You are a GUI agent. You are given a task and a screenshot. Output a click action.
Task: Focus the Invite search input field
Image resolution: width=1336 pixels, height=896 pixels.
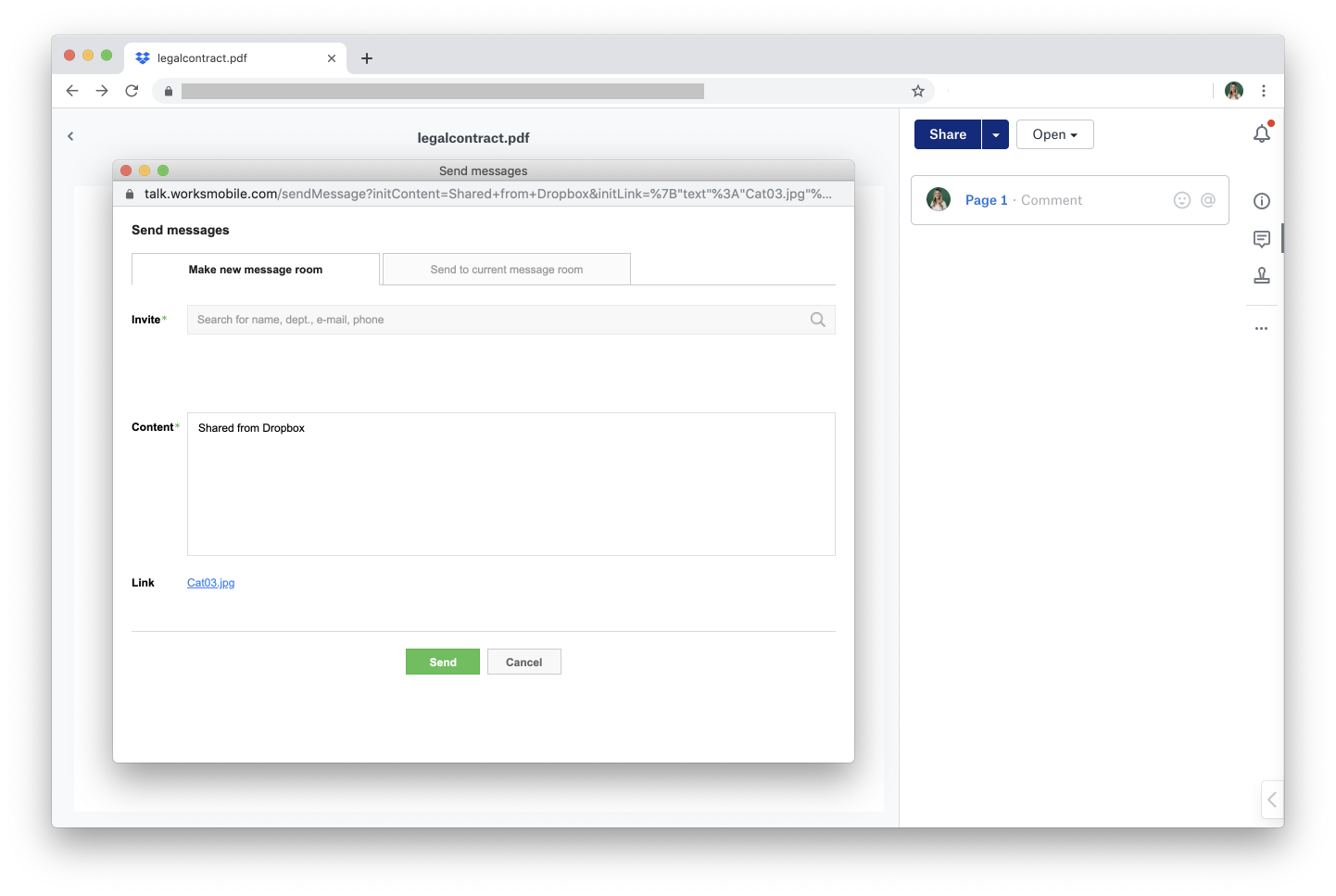(496, 320)
